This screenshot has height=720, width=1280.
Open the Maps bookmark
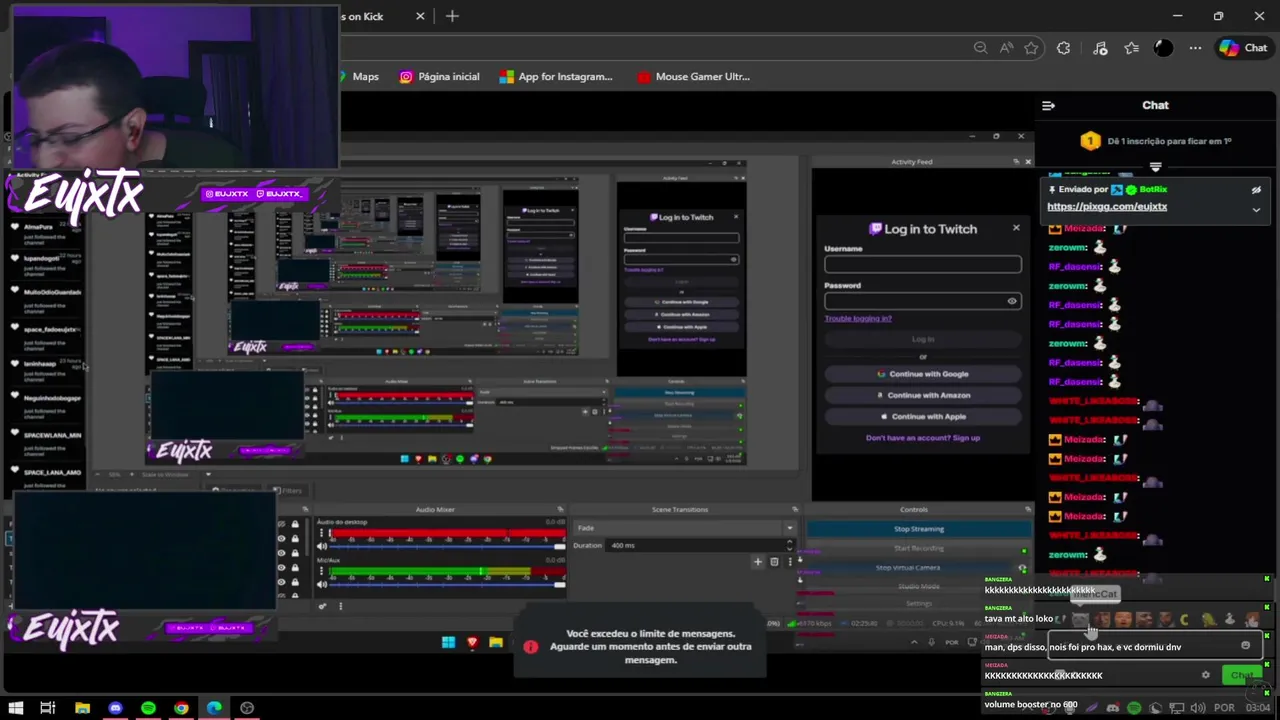[358, 76]
